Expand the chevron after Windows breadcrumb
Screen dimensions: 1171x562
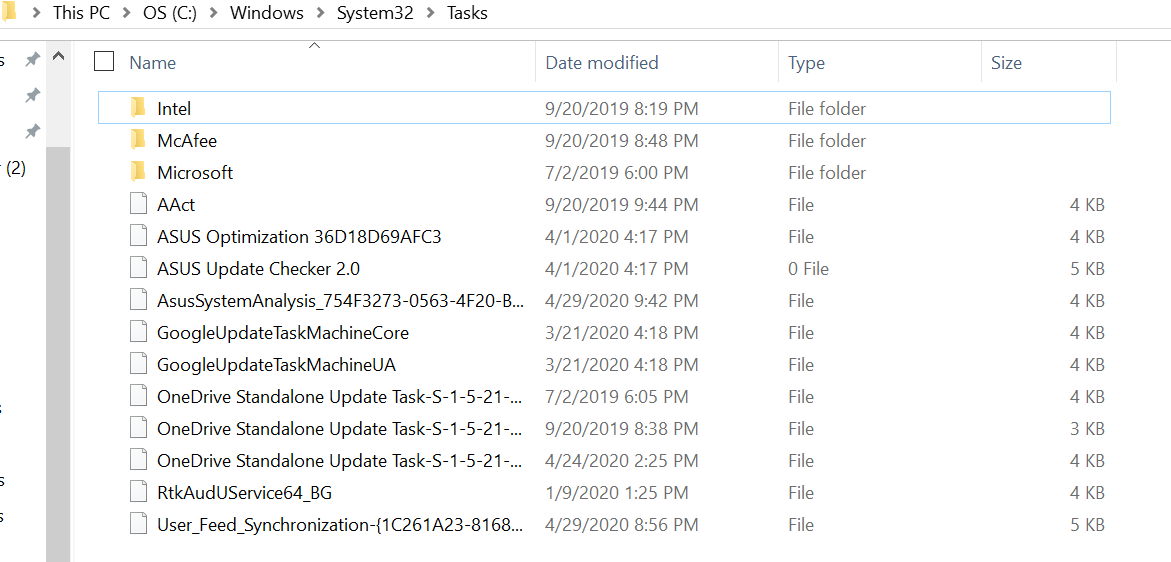tap(320, 13)
